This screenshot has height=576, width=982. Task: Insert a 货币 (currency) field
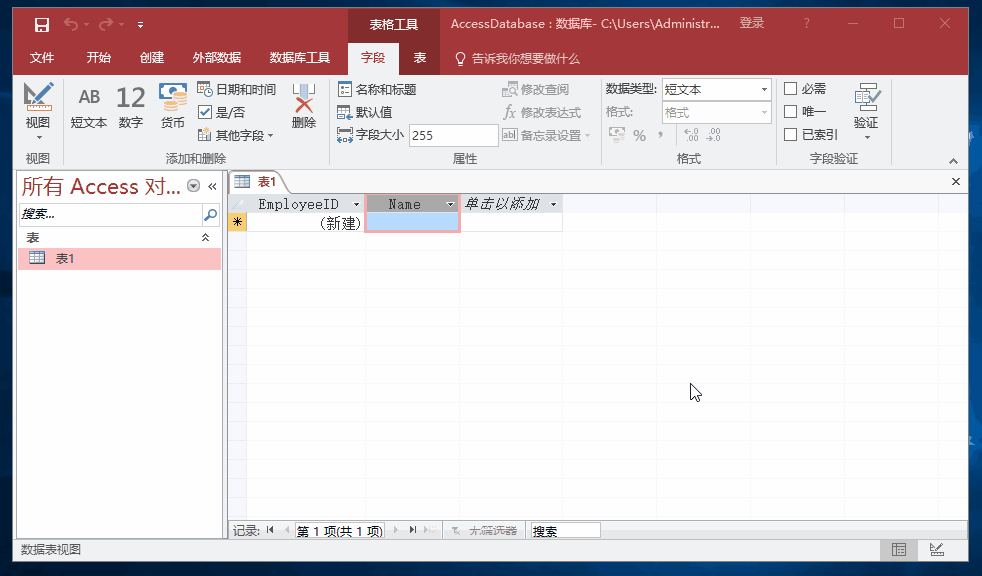click(173, 107)
